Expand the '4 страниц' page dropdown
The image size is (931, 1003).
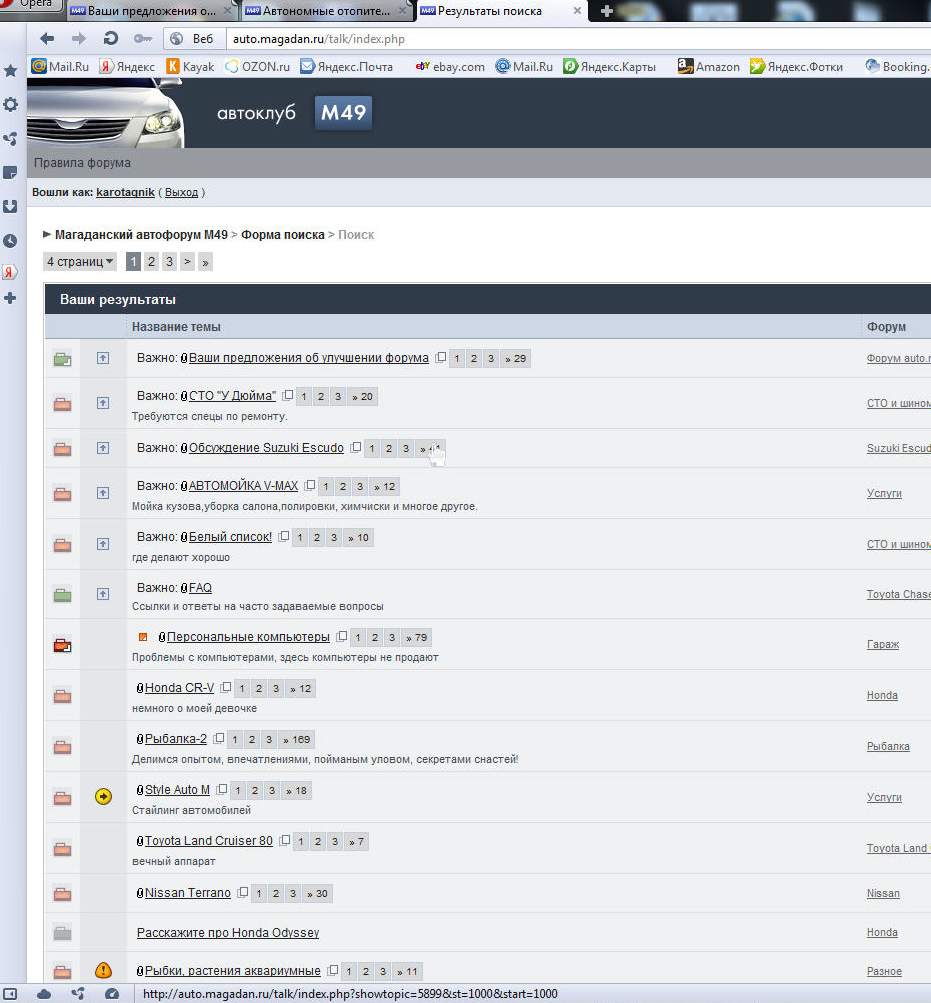(80, 262)
